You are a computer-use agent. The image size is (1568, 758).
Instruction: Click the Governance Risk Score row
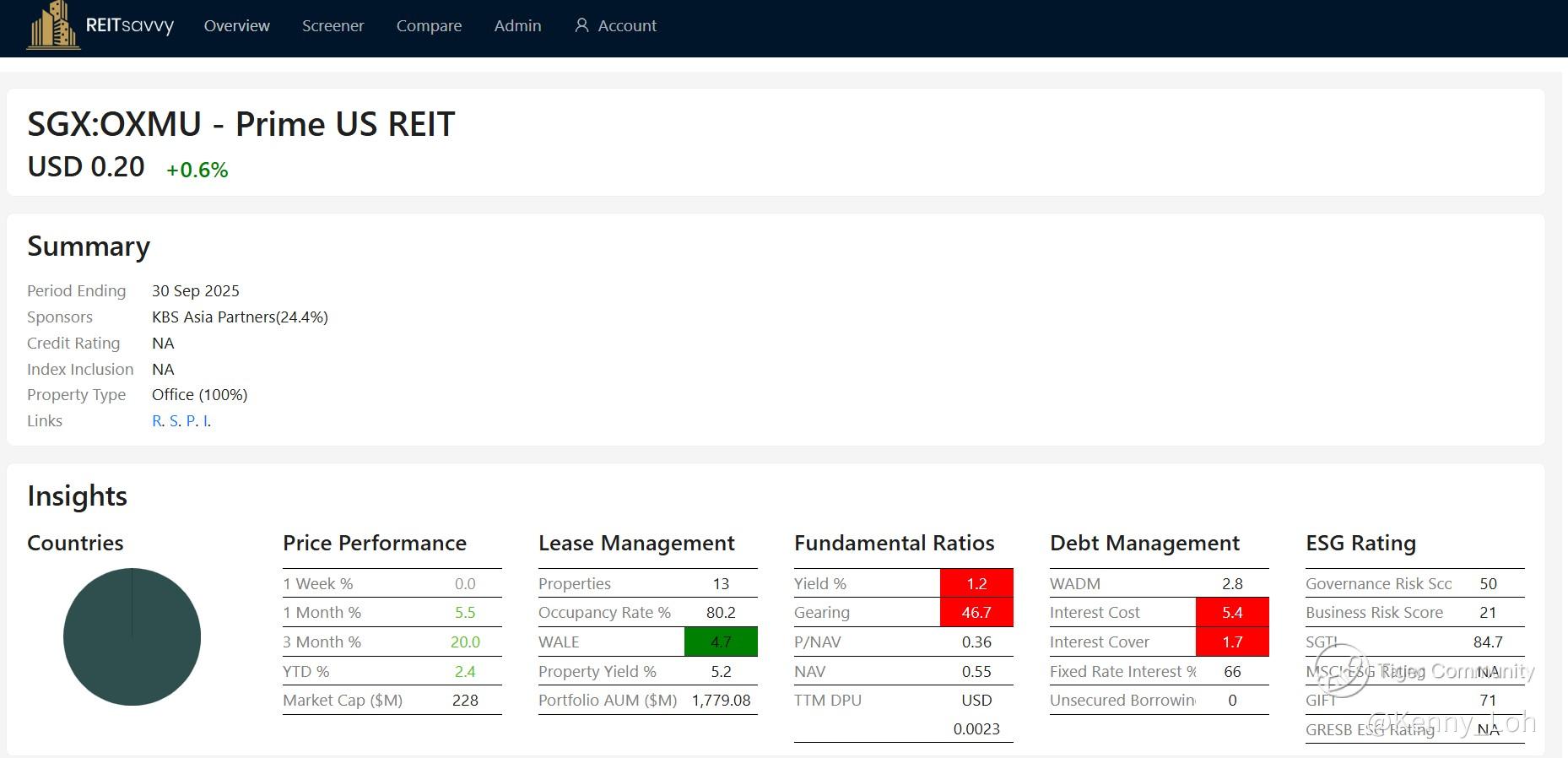(1414, 584)
